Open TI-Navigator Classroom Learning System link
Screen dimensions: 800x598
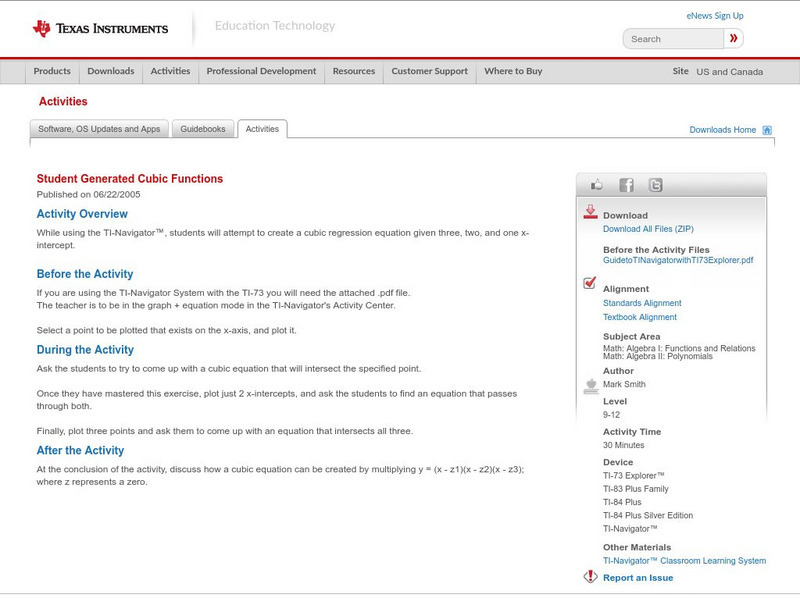click(x=684, y=561)
